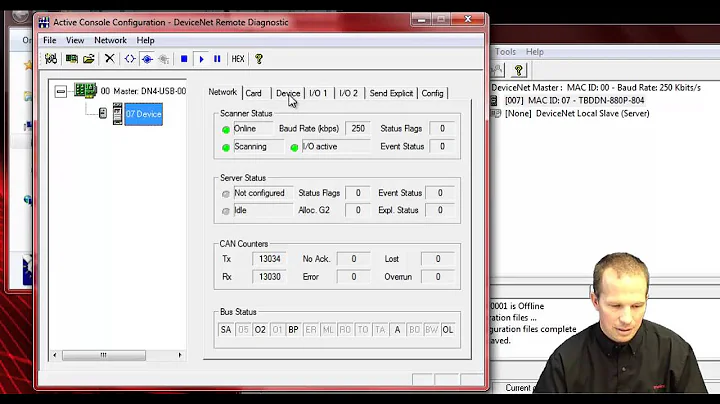Click the master card icon in tree
720x404 pixels.
click(x=85, y=90)
